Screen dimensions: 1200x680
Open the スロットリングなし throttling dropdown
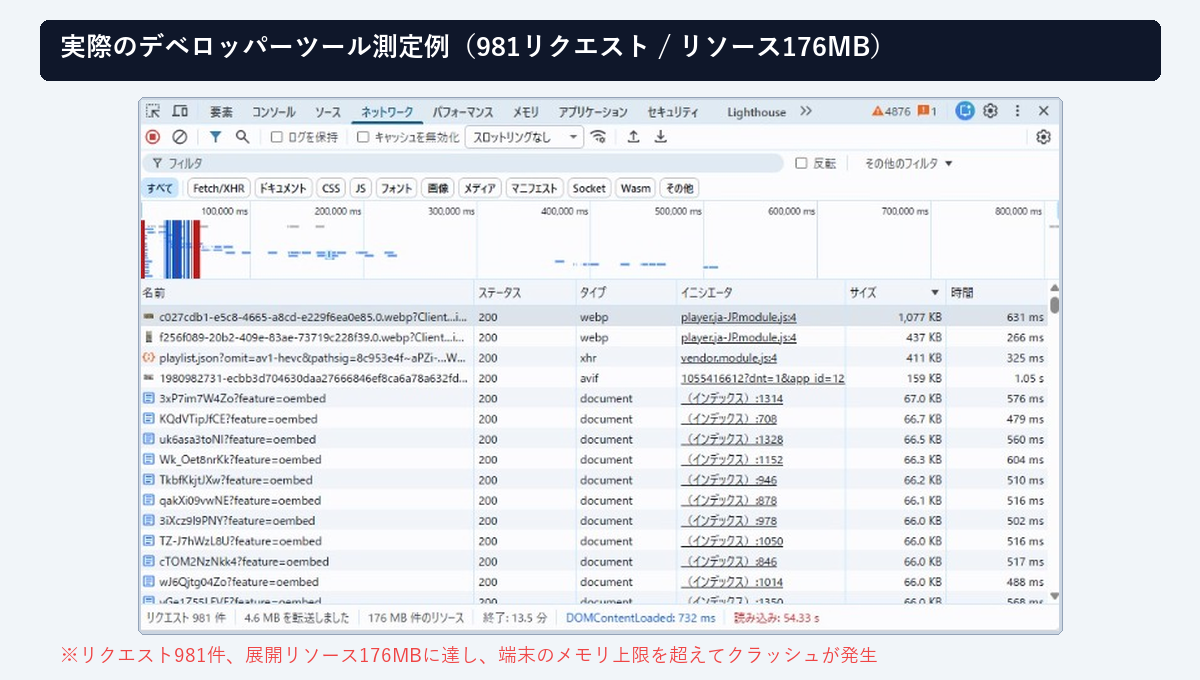(525, 137)
